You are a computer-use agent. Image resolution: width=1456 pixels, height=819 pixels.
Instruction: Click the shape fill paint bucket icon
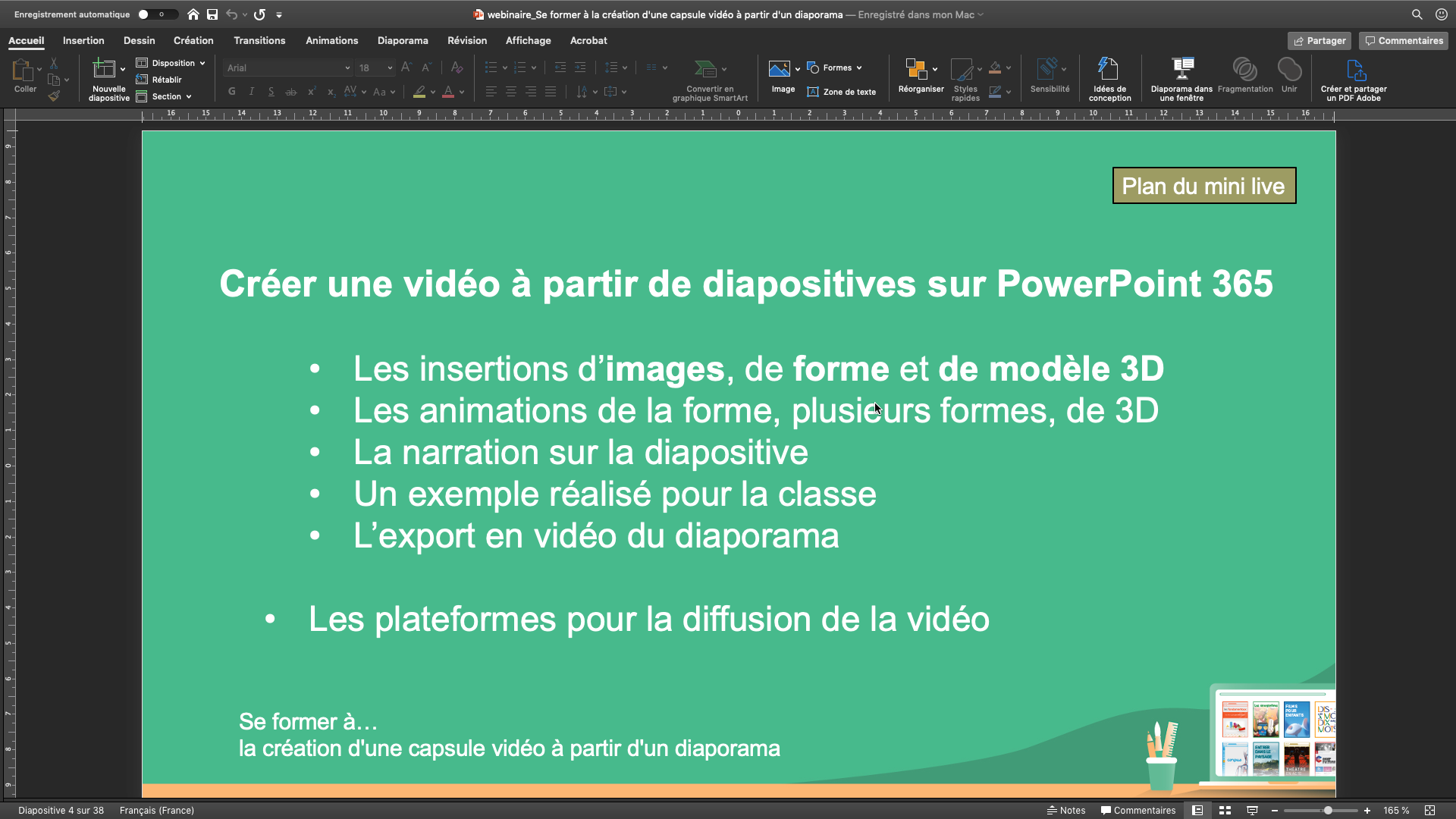tap(995, 67)
